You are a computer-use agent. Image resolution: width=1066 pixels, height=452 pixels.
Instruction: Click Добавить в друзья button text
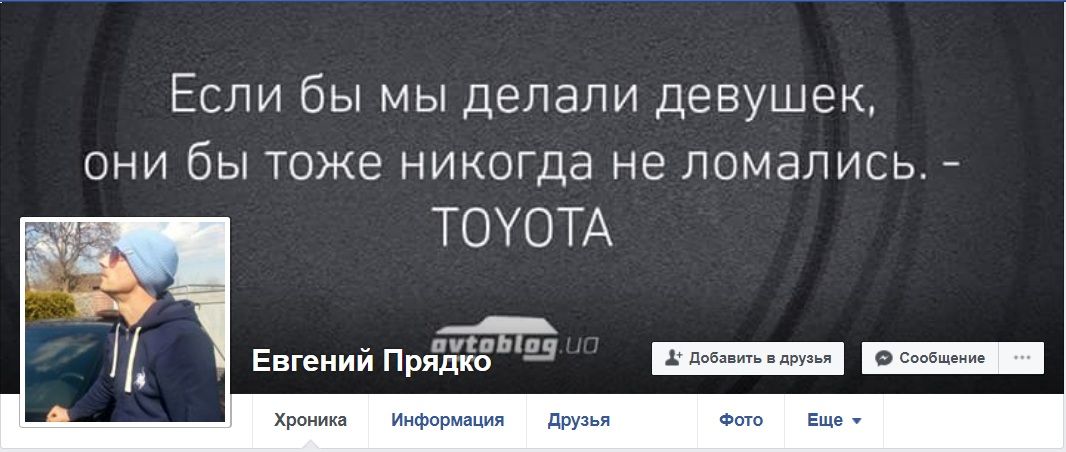(760, 358)
